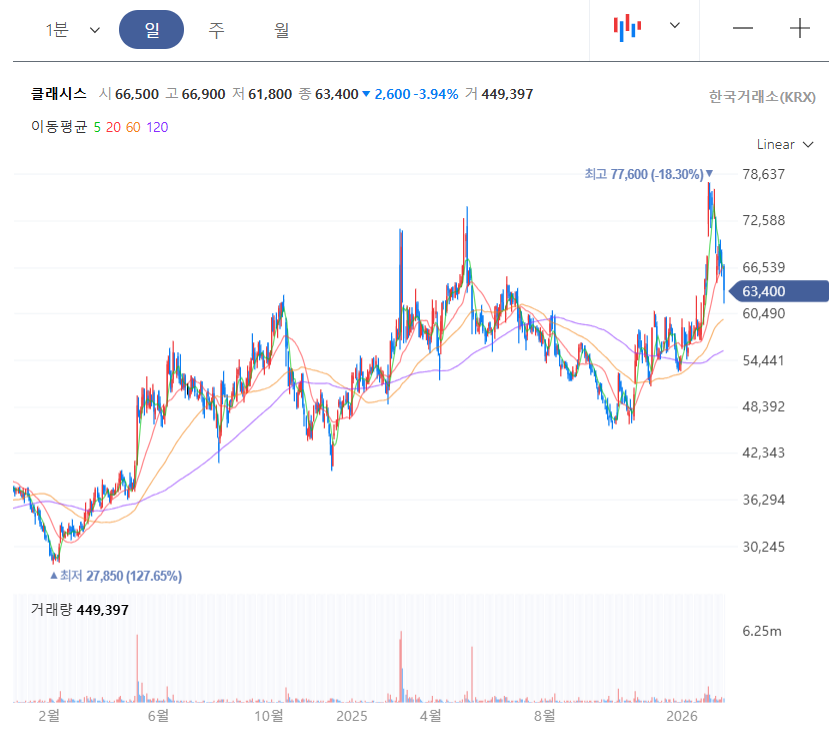This screenshot has width=832, height=749.
Task: Switch to the 주 weekly tab
Action: [x=216, y=30]
